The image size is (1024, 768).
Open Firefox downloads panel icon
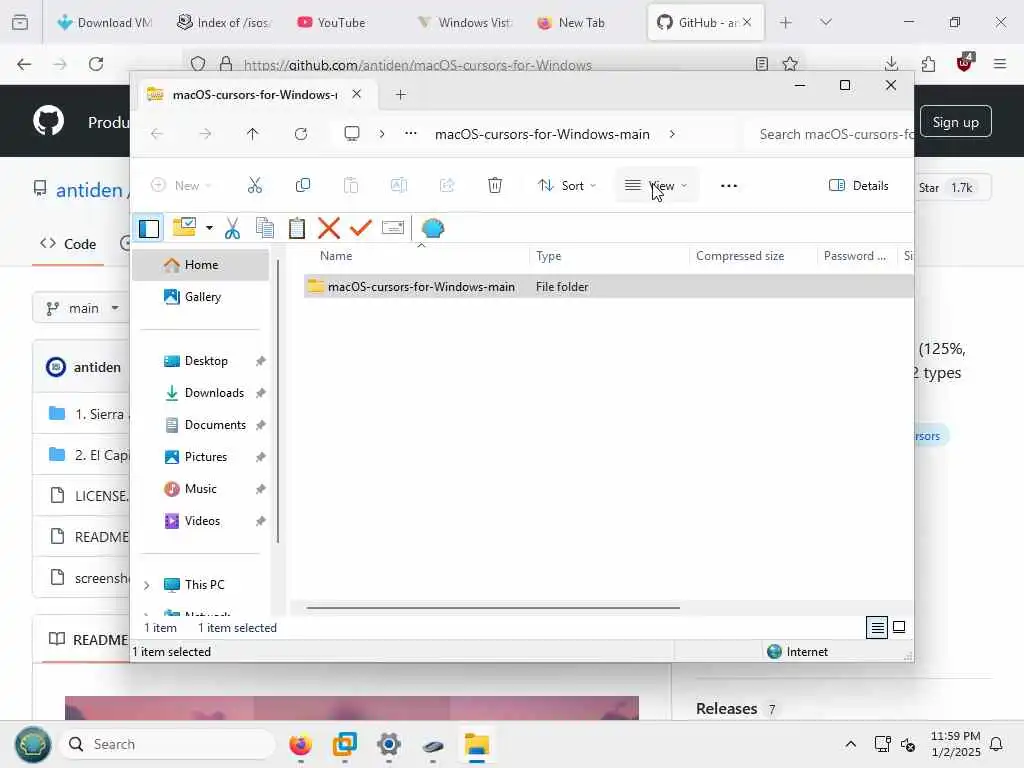pyautogui.click(x=891, y=64)
